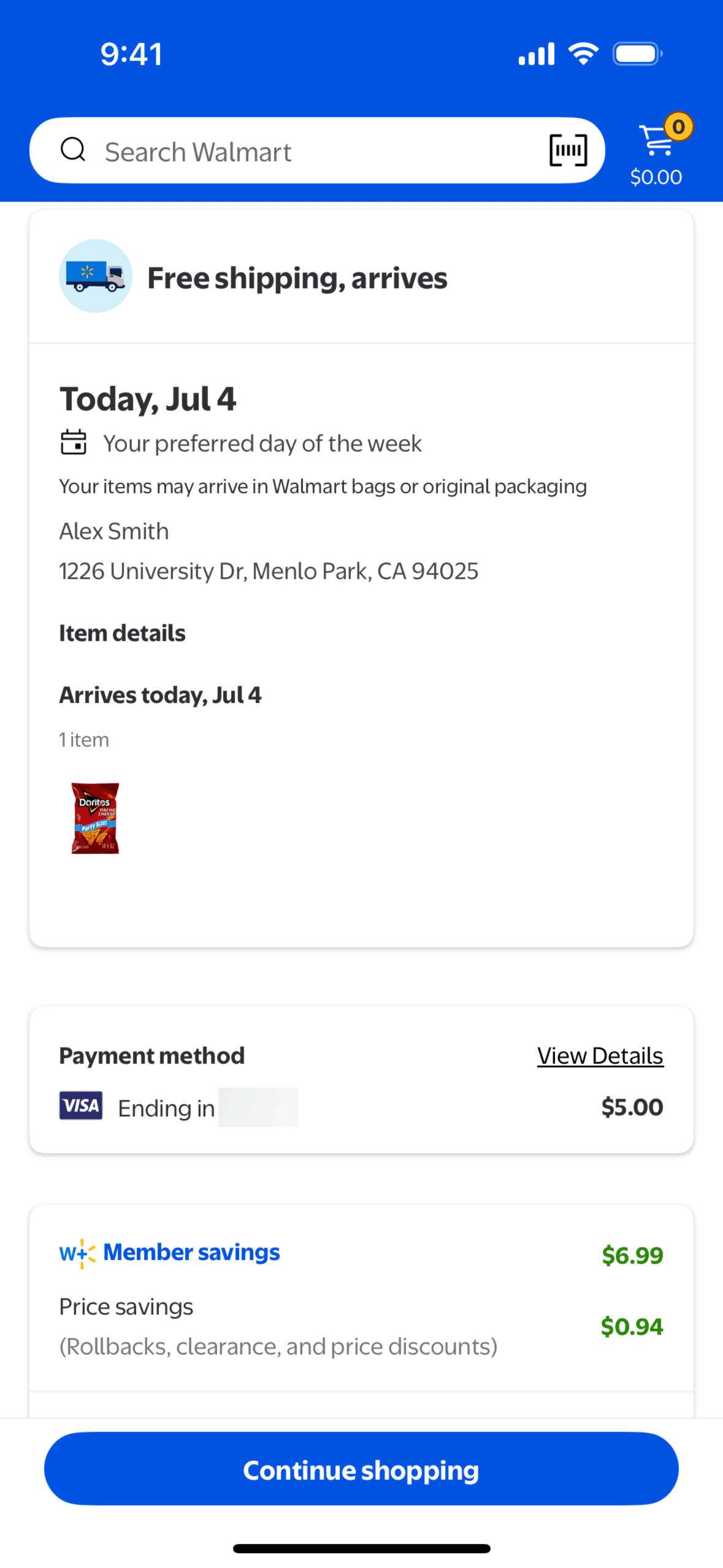The width and height of the screenshot is (723, 1568).
Task: Tap the calendar icon near preferred day
Action: pyautogui.click(x=74, y=442)
